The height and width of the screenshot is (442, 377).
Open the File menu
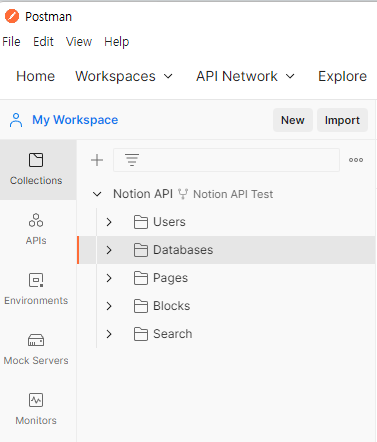click(x=11, y=42)
